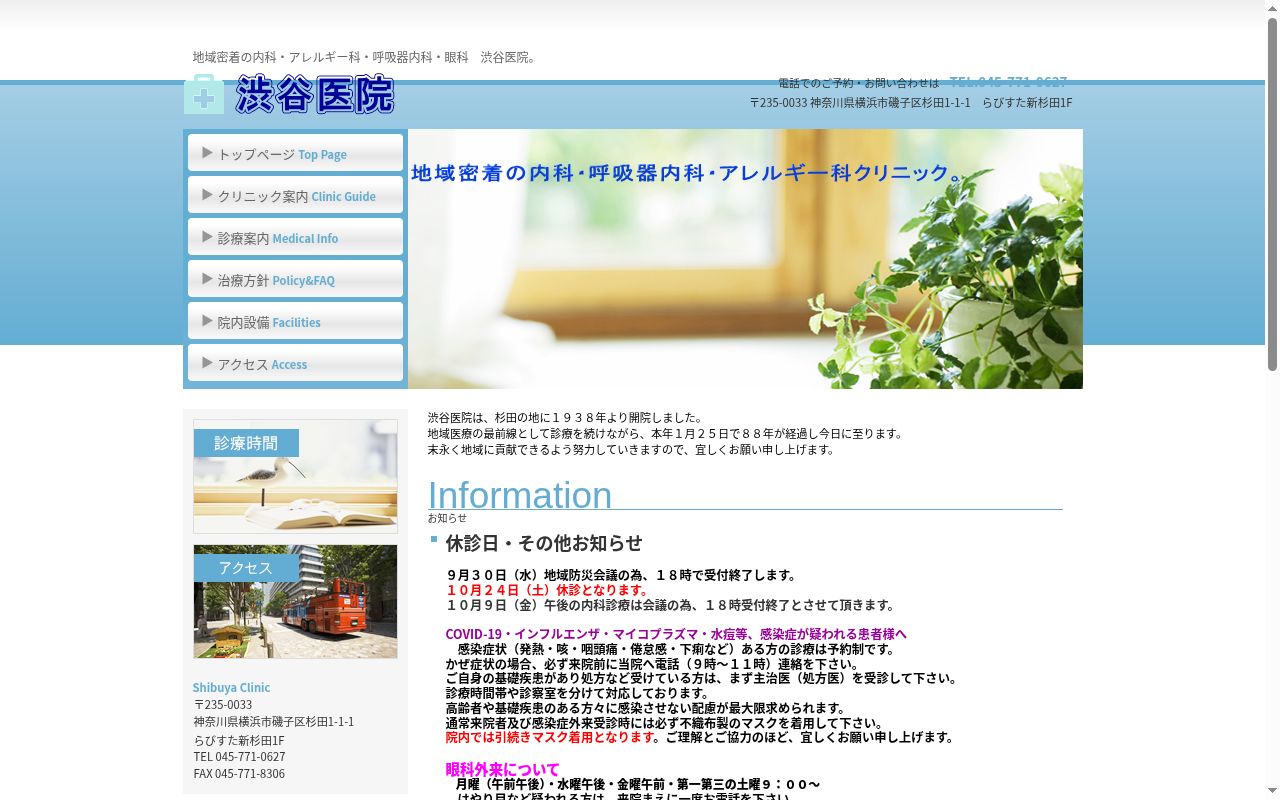Click the FAX 045-771-8306 sidebar text
Screen dimensions: 1280x800
click(239, 773)
